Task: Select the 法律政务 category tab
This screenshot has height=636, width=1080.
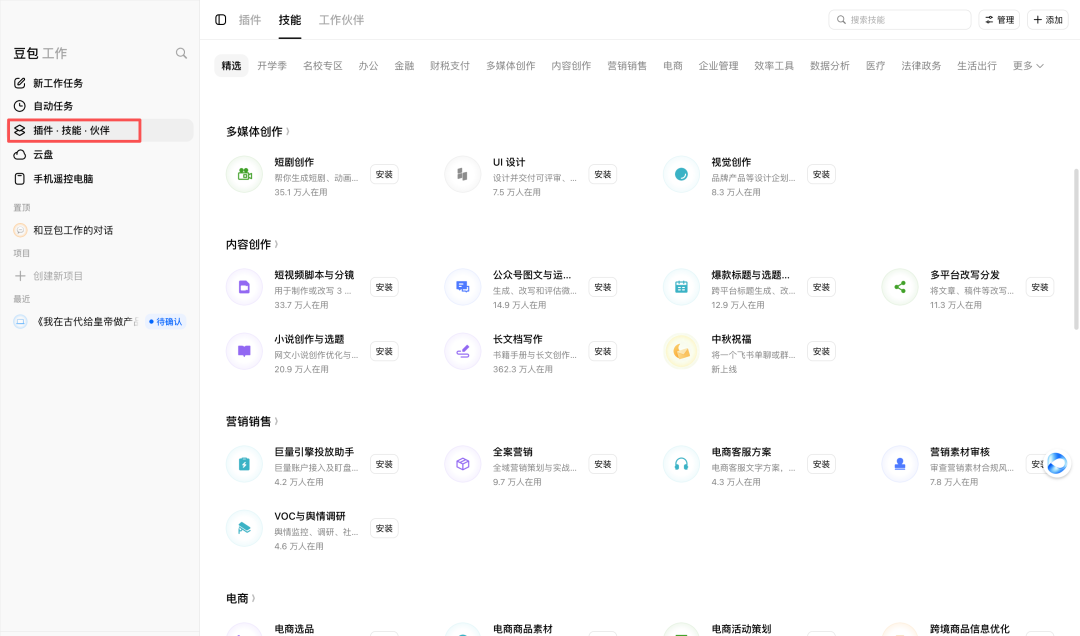Action: click(x=921, y=65)
